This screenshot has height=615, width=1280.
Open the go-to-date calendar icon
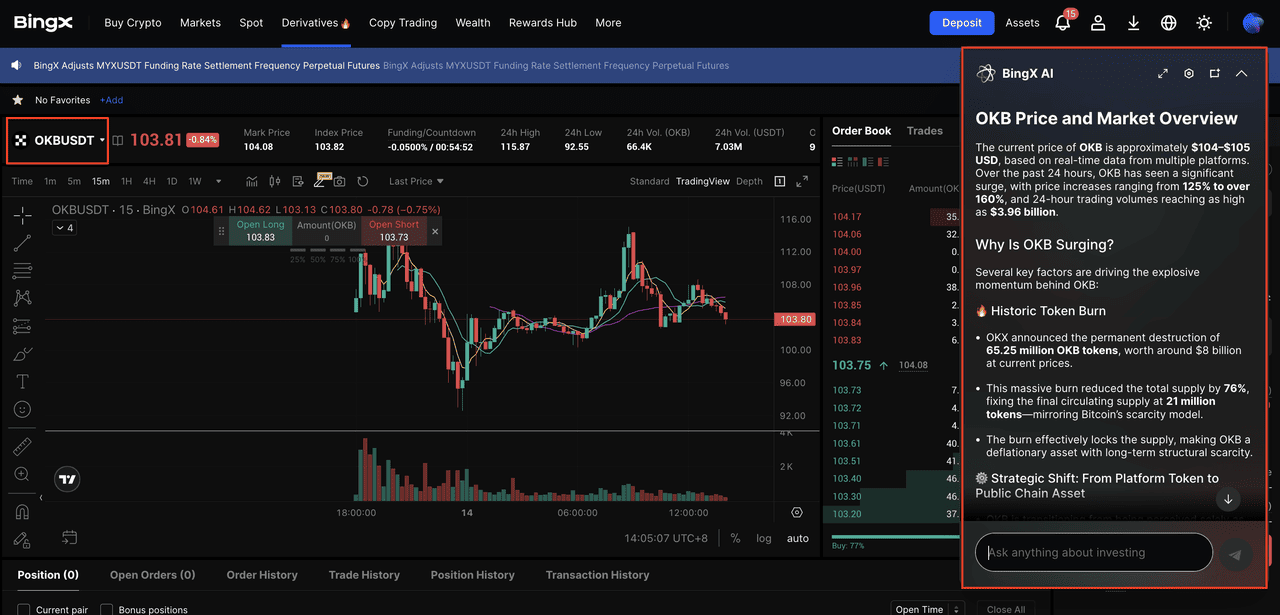click(x=69, y=538)
